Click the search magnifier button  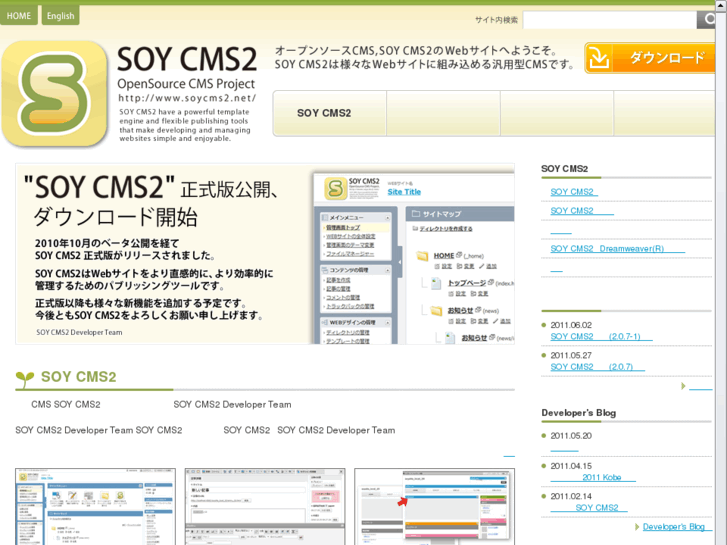[x=706, y=19]
